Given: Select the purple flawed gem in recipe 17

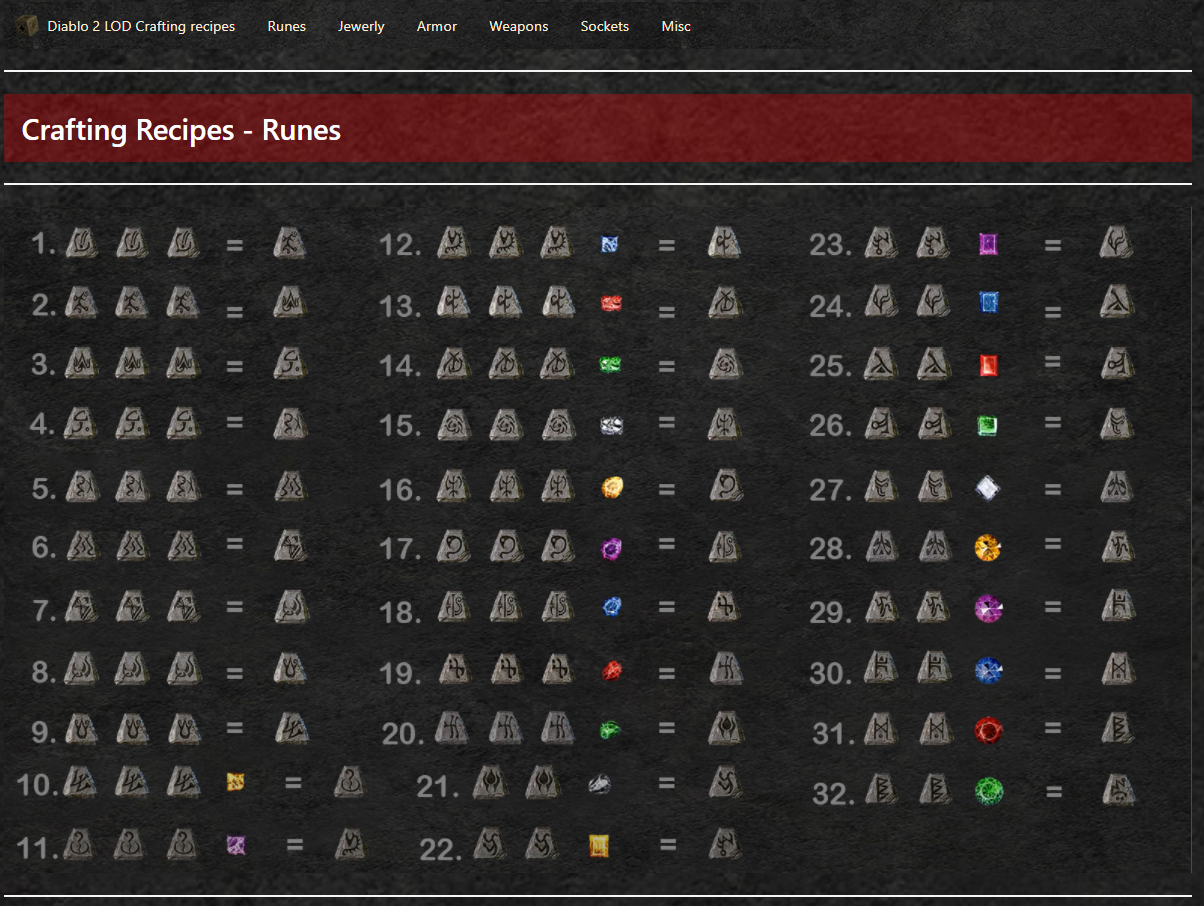Looking at the screenshot, I should pyautogui.click(x=611, y=548).
